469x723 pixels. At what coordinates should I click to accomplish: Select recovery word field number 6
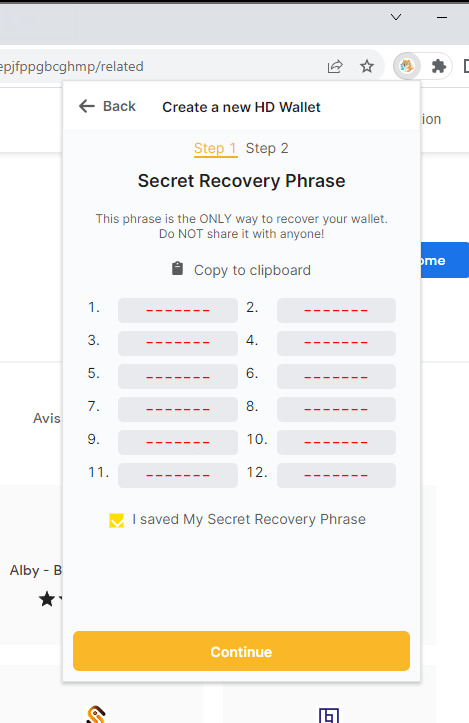pos(336,376)
